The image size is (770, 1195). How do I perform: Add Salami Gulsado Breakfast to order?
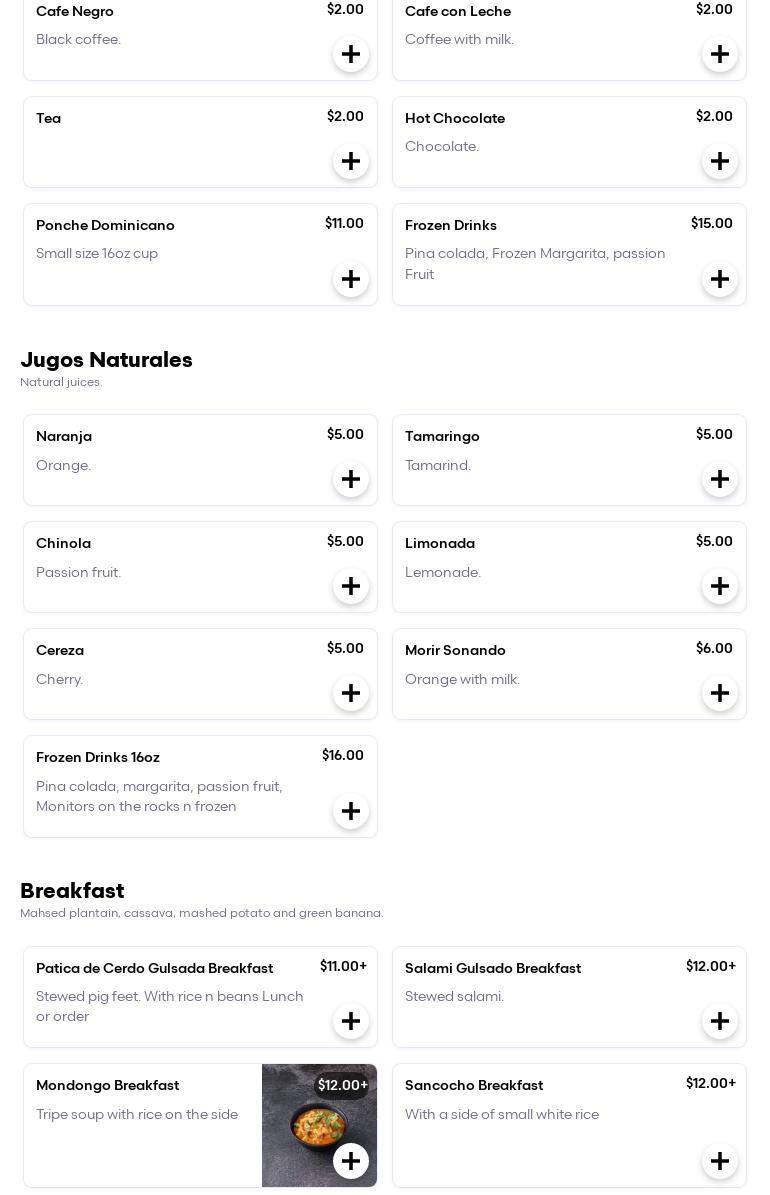720,1021
